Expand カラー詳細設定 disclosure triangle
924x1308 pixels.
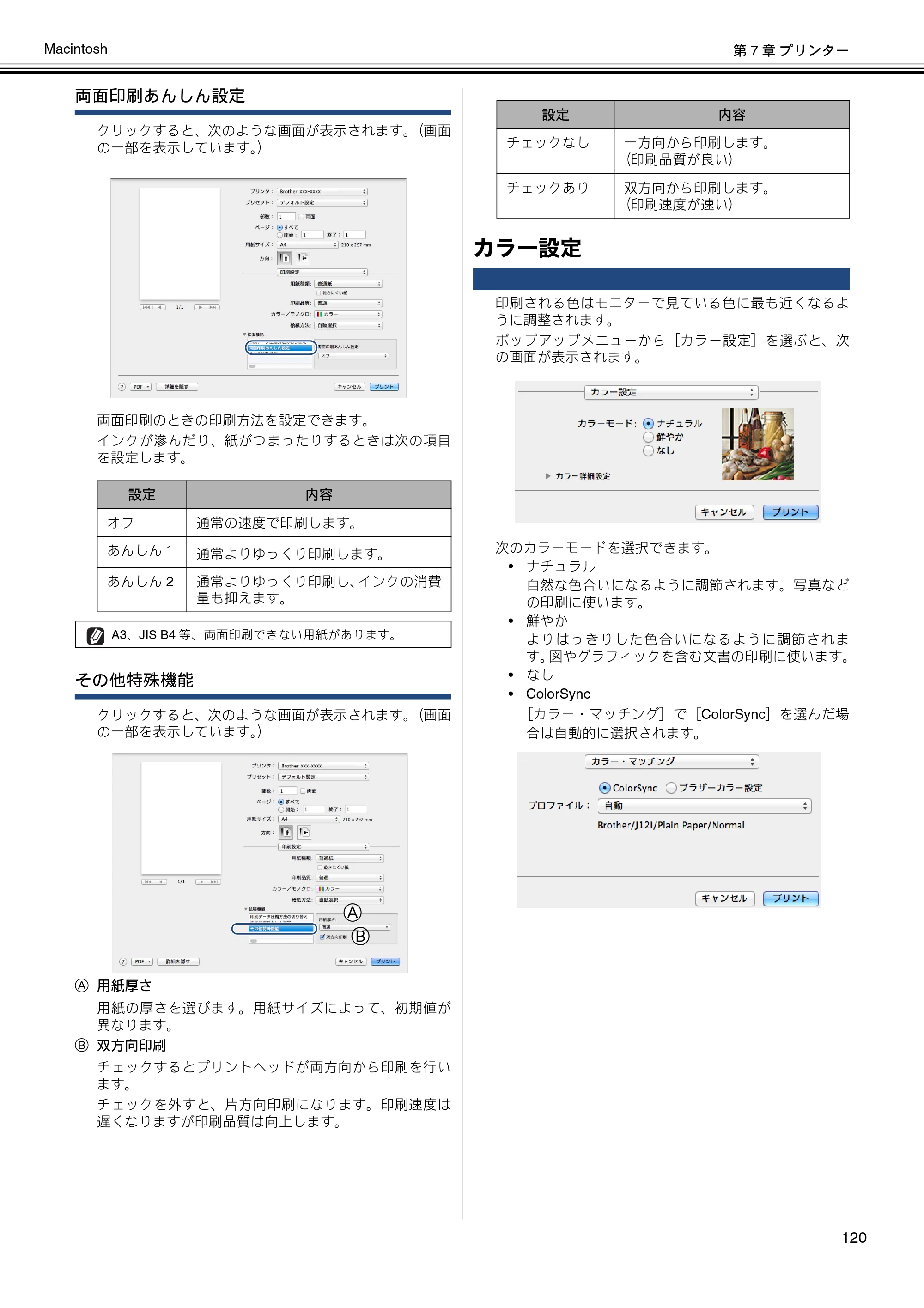pos(548,476)
